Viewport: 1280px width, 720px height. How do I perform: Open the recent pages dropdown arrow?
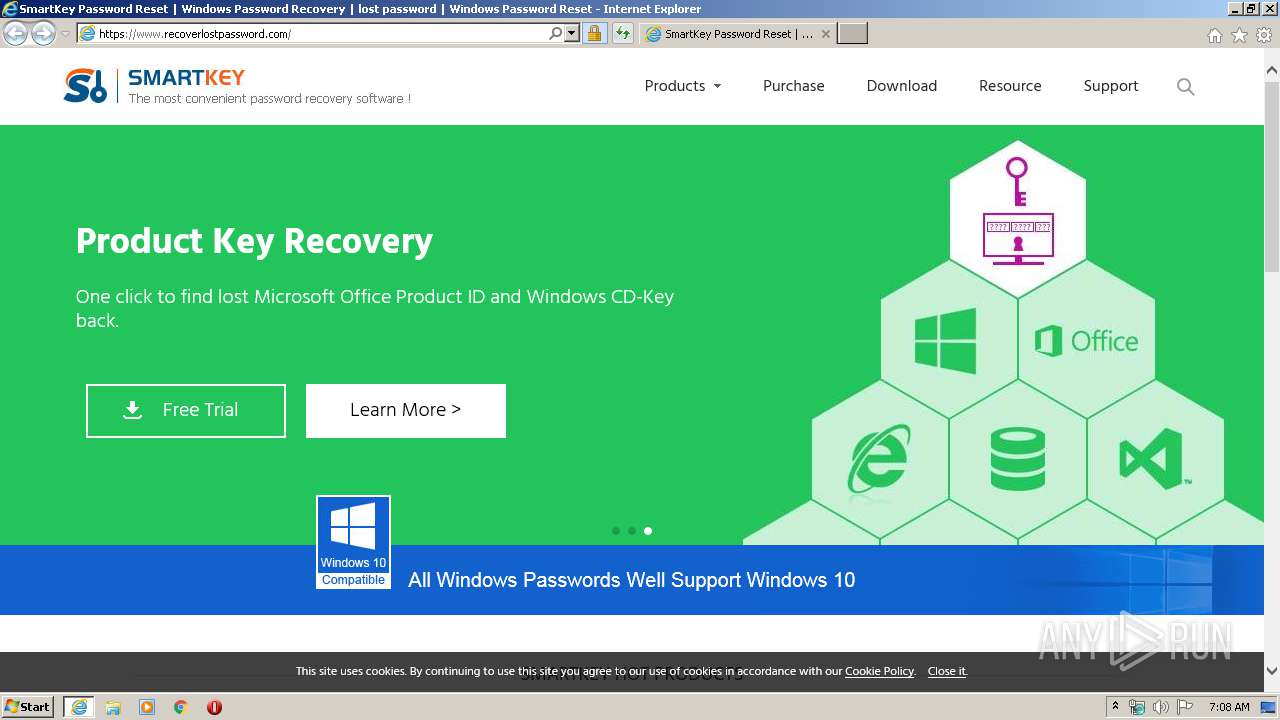coord(65,34)
